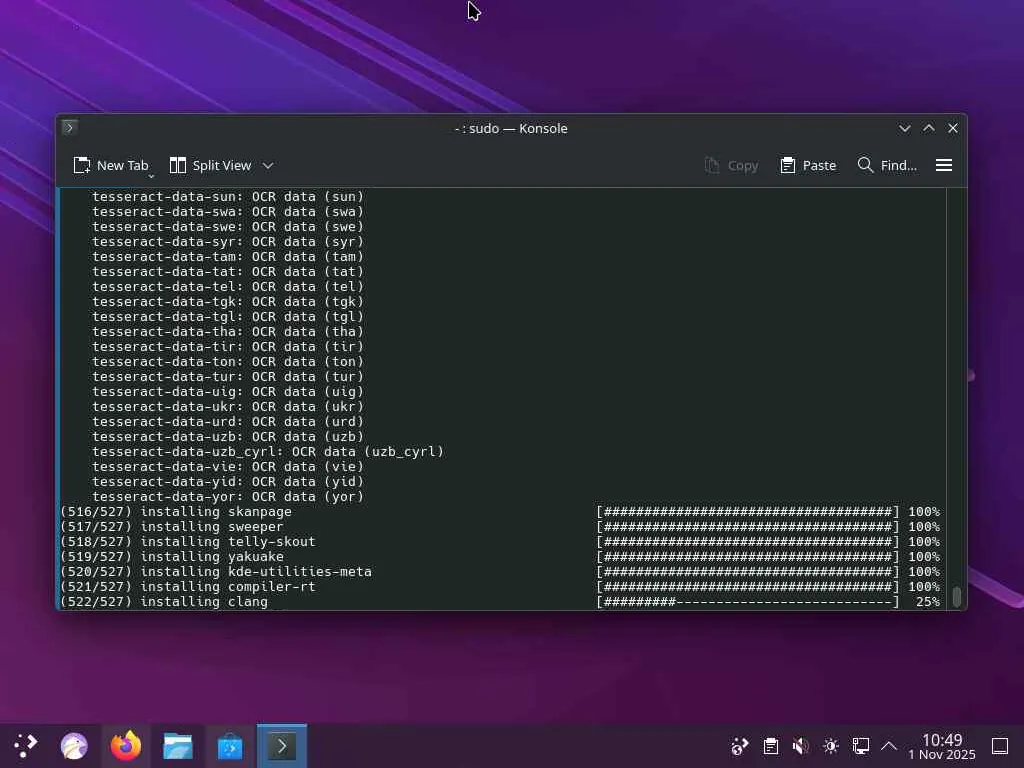Open the globe-and-gear system tray icon
The image size is (1024, 768).
740,746
